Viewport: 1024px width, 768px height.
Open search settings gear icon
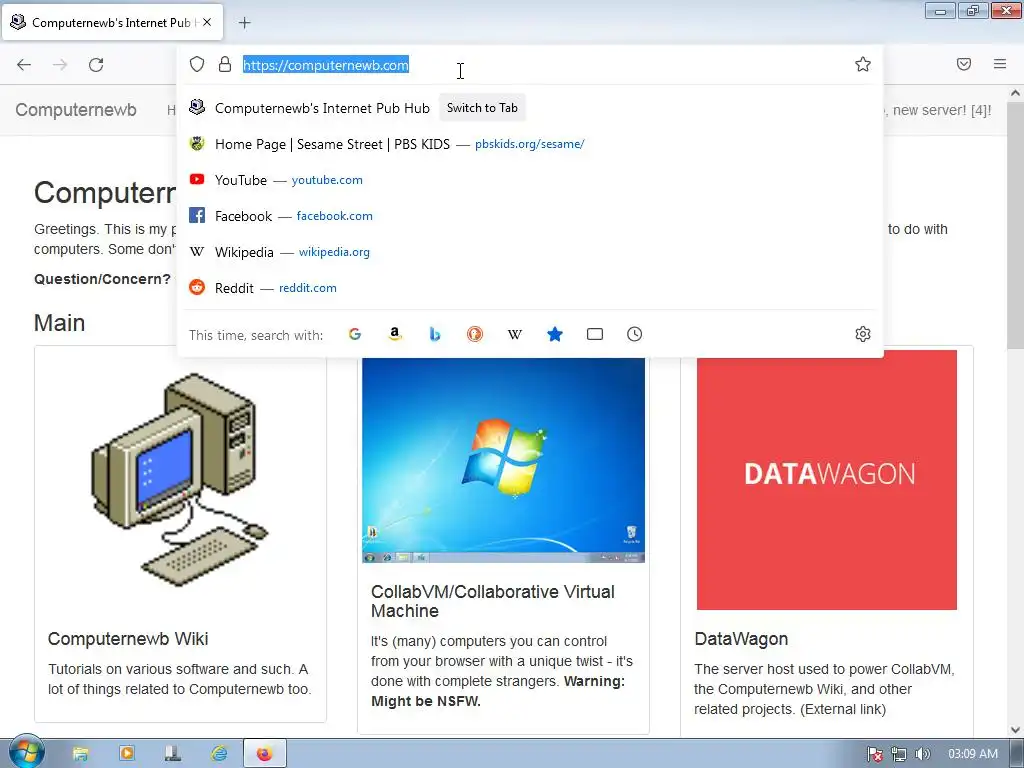pyautogui.click(x=863, y=334)
